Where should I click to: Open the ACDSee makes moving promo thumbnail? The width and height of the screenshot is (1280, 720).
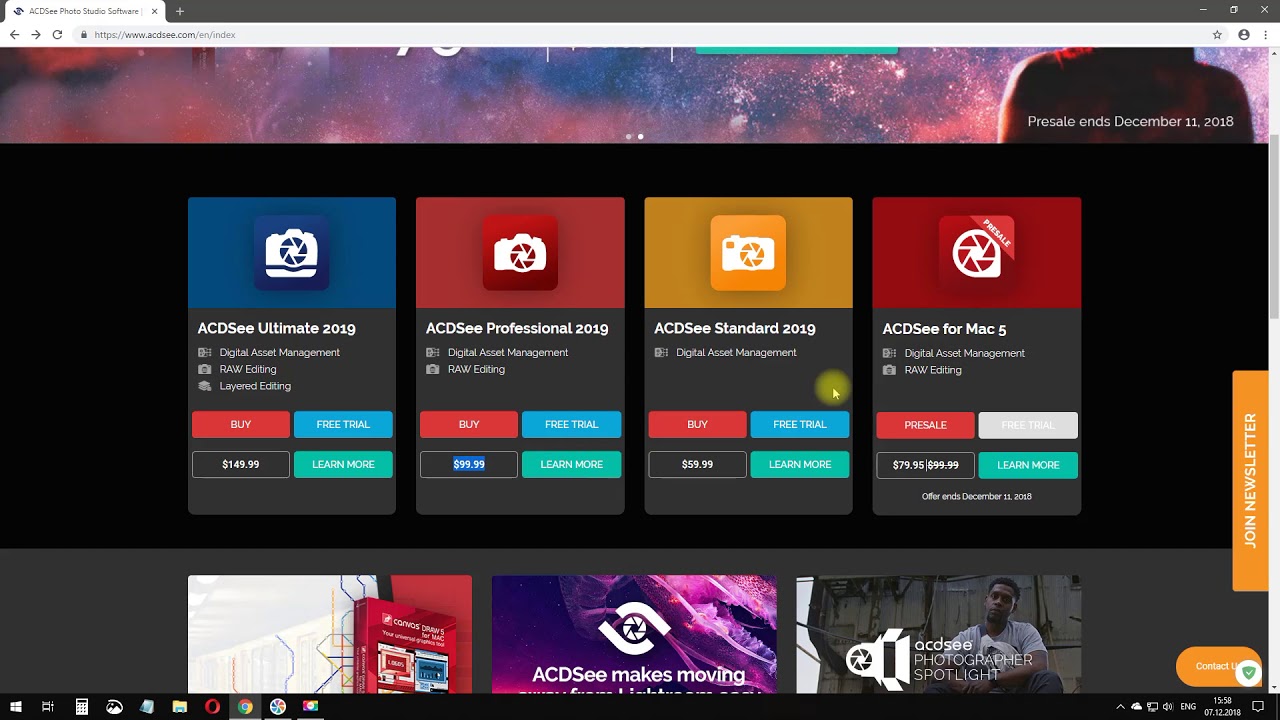[634, 634]
